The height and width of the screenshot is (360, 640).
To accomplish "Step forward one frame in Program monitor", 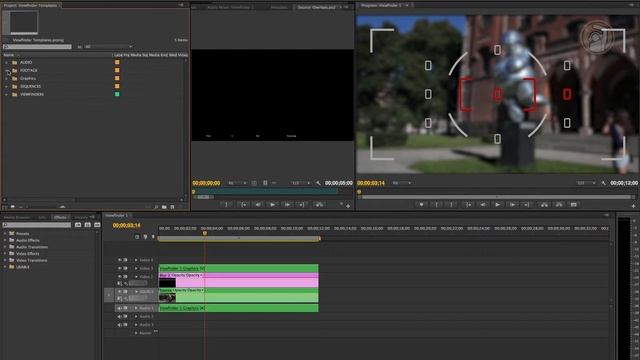I will (512, 205).
